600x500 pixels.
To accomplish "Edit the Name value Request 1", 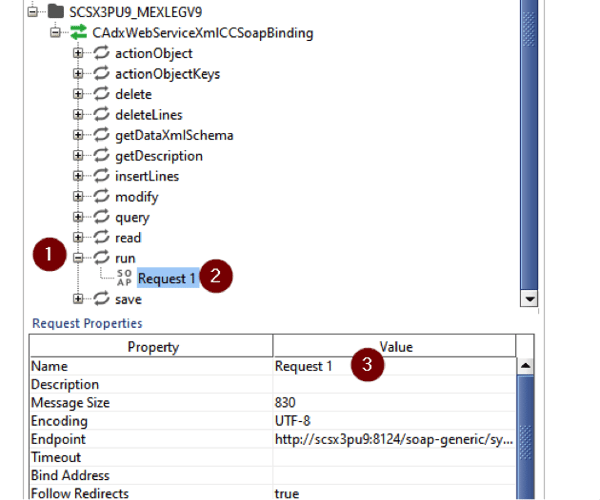I will [x=395, y=366].
